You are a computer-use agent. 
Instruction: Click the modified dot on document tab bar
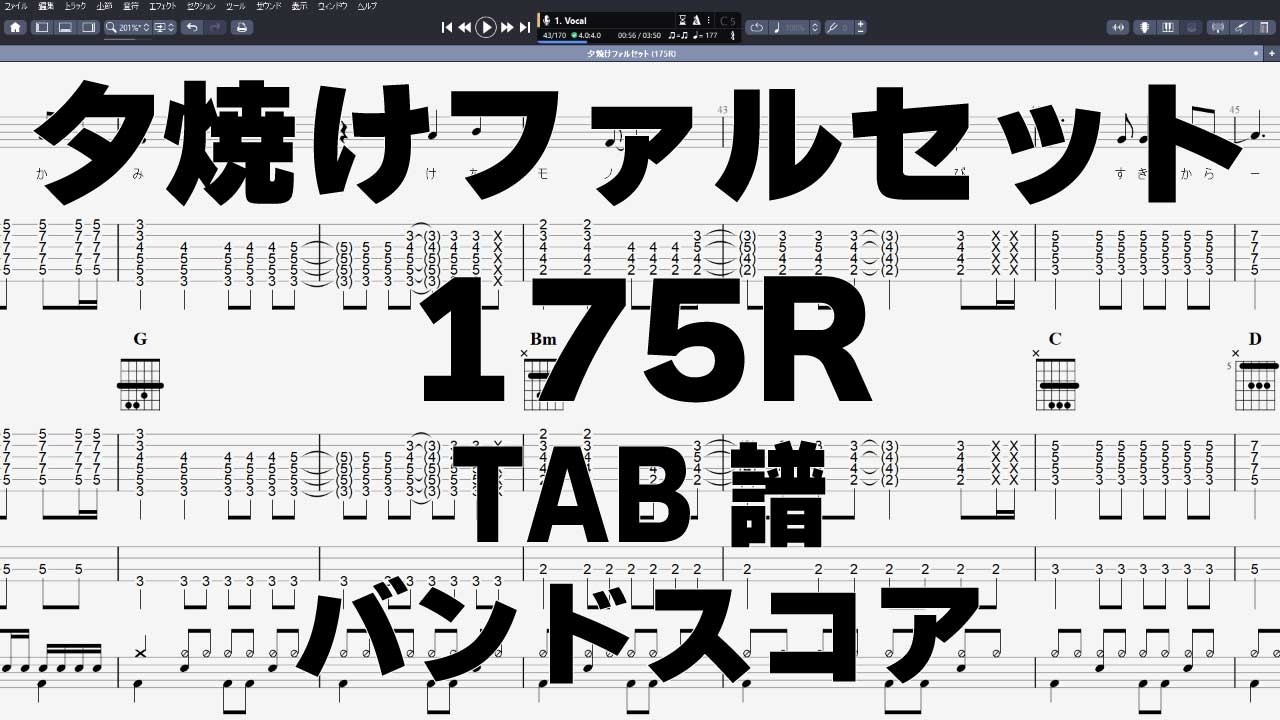point(1256,53)
